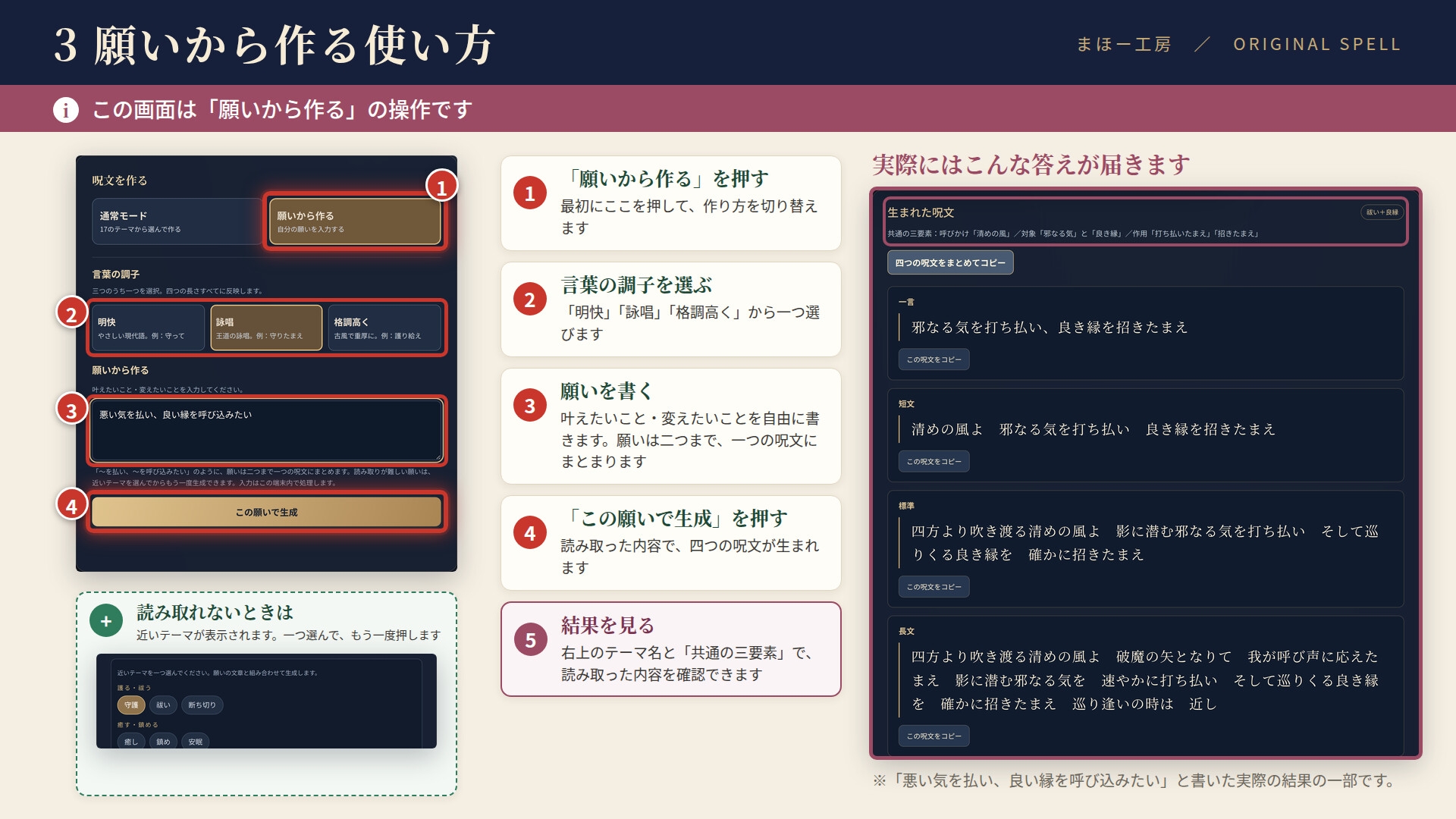Click the green plus icon beside 読み取れないときは
The height and width of the screenshot is (819, 1456).
(106, 621)
